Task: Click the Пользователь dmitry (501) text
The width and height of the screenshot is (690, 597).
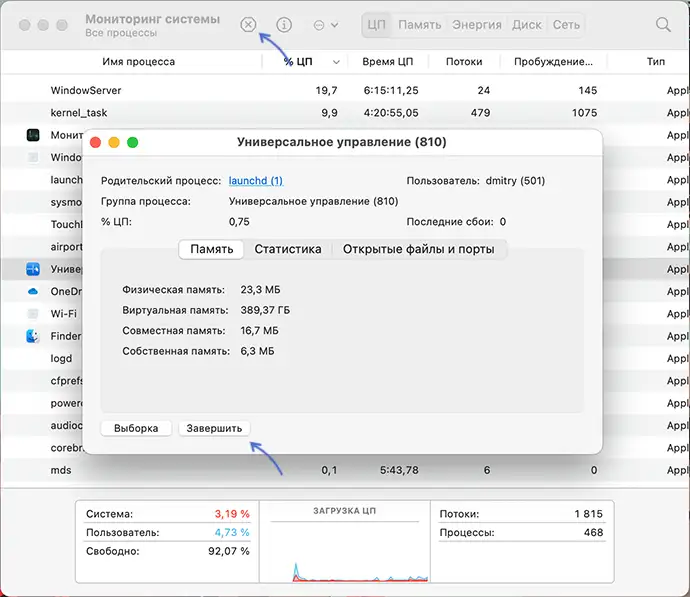Action: pos(476,181)
